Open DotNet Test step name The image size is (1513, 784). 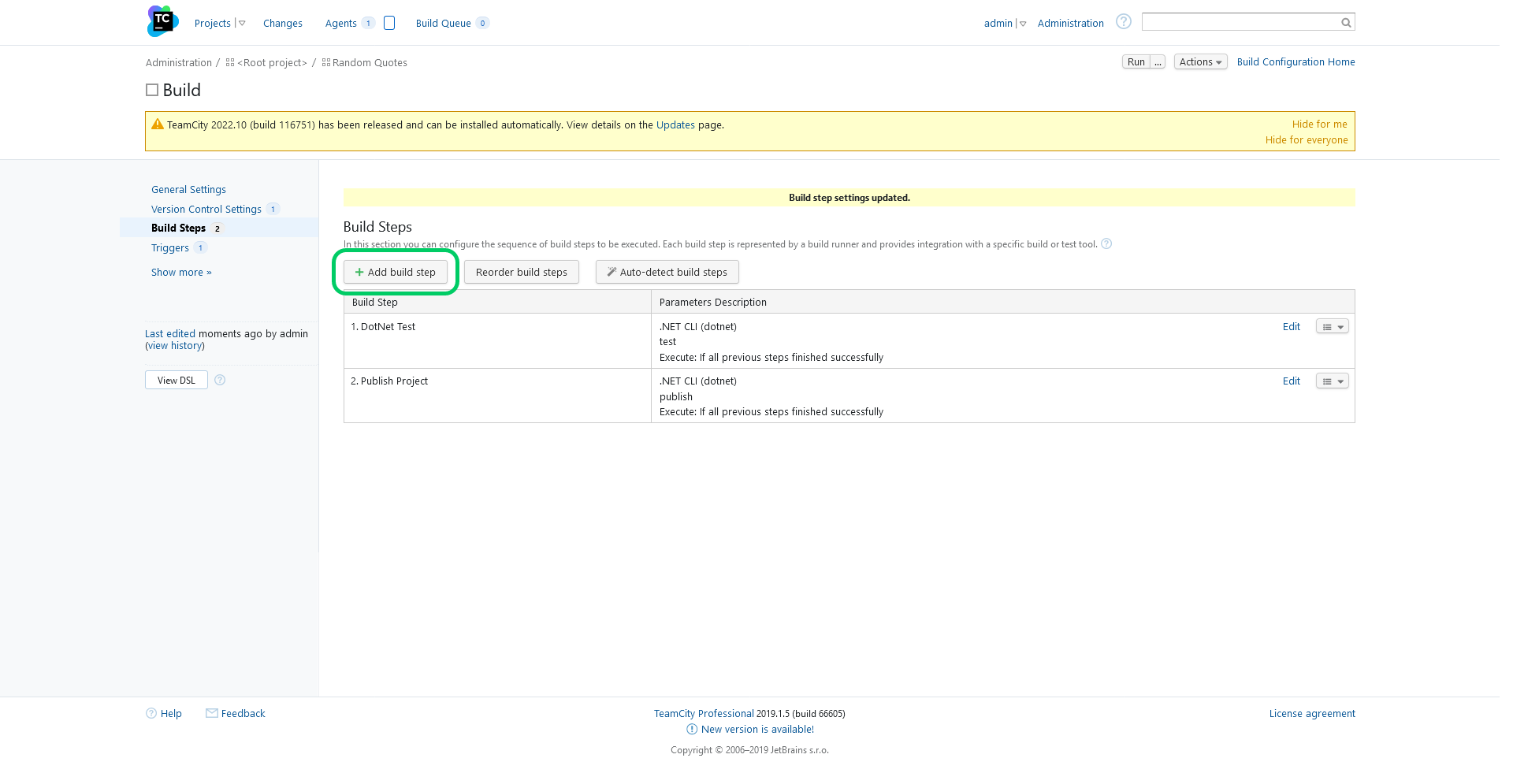[x=388, y=327]
